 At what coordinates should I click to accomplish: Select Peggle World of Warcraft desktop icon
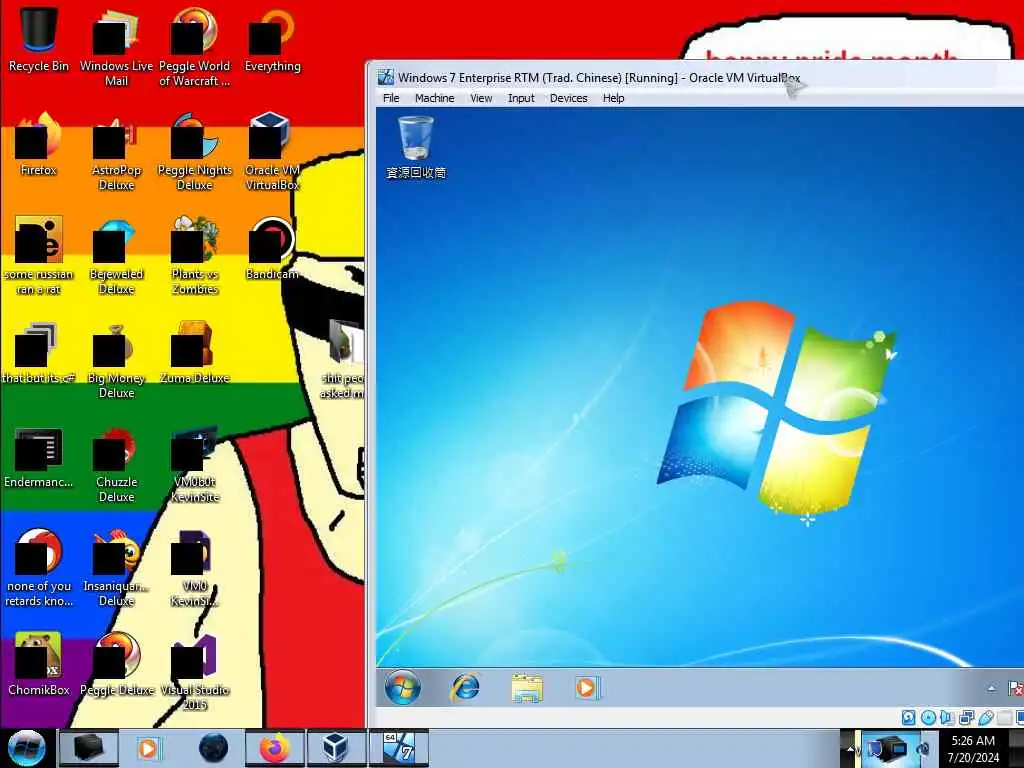click(x=195, y=47)
